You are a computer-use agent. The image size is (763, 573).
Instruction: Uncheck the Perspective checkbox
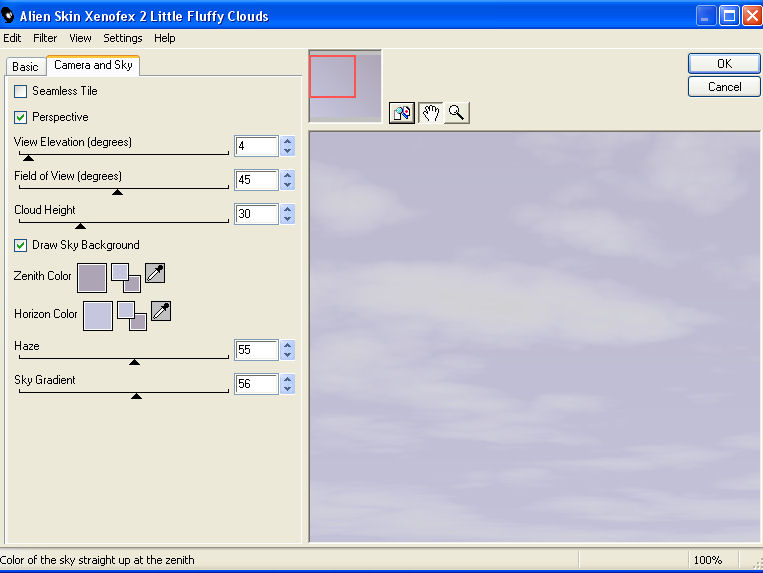click(21, 117)
